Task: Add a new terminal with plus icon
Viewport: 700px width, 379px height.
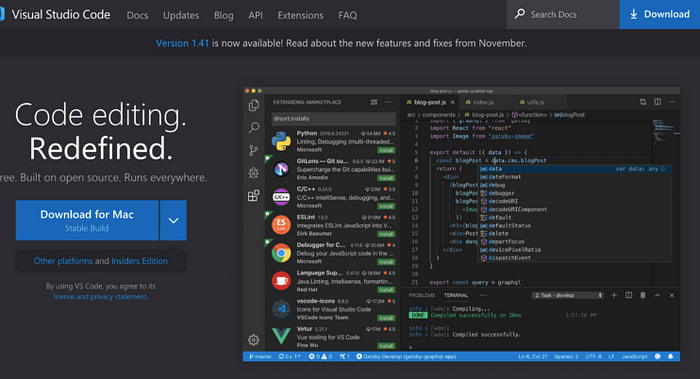Action: pyautogui.click(x=614, y=295)
